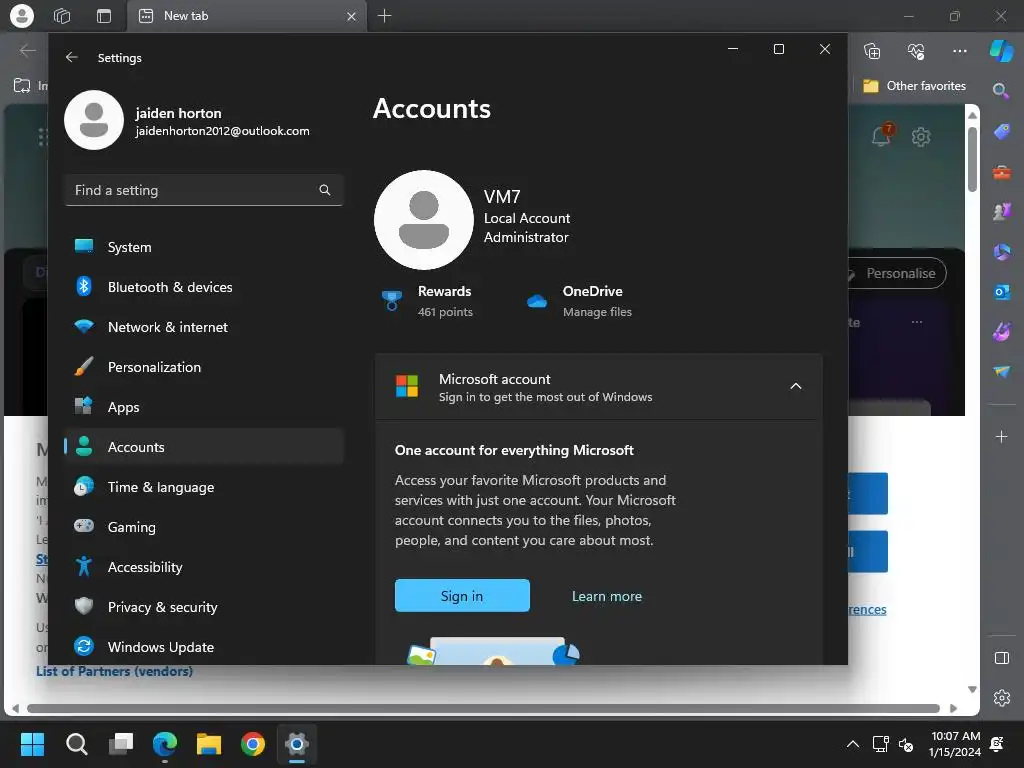Open Edge Browser essentials heart icon
Image resolution: width=1024 pixels, height=768 pixels.
pos(916,51)
